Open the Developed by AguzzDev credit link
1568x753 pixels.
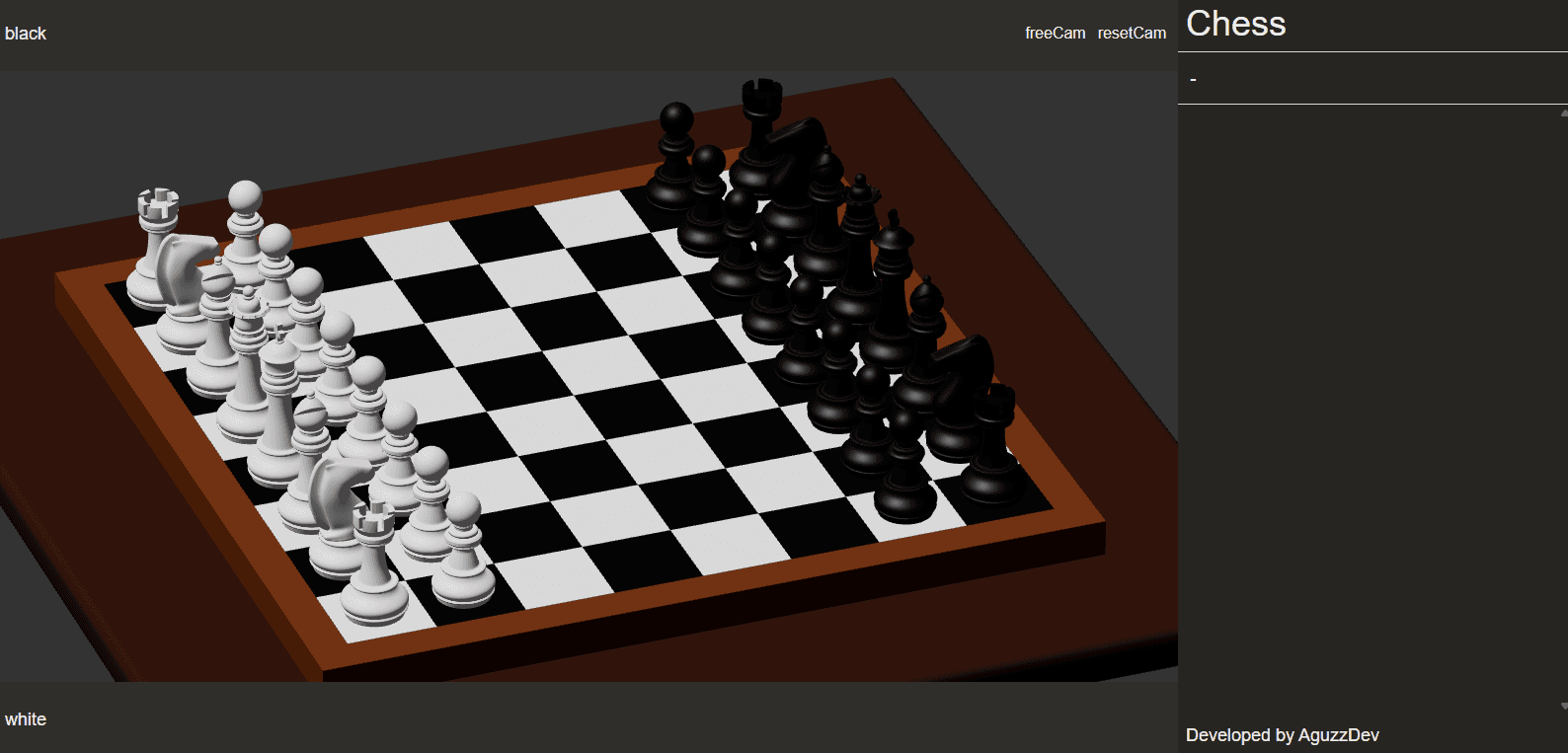[1282, 735]
